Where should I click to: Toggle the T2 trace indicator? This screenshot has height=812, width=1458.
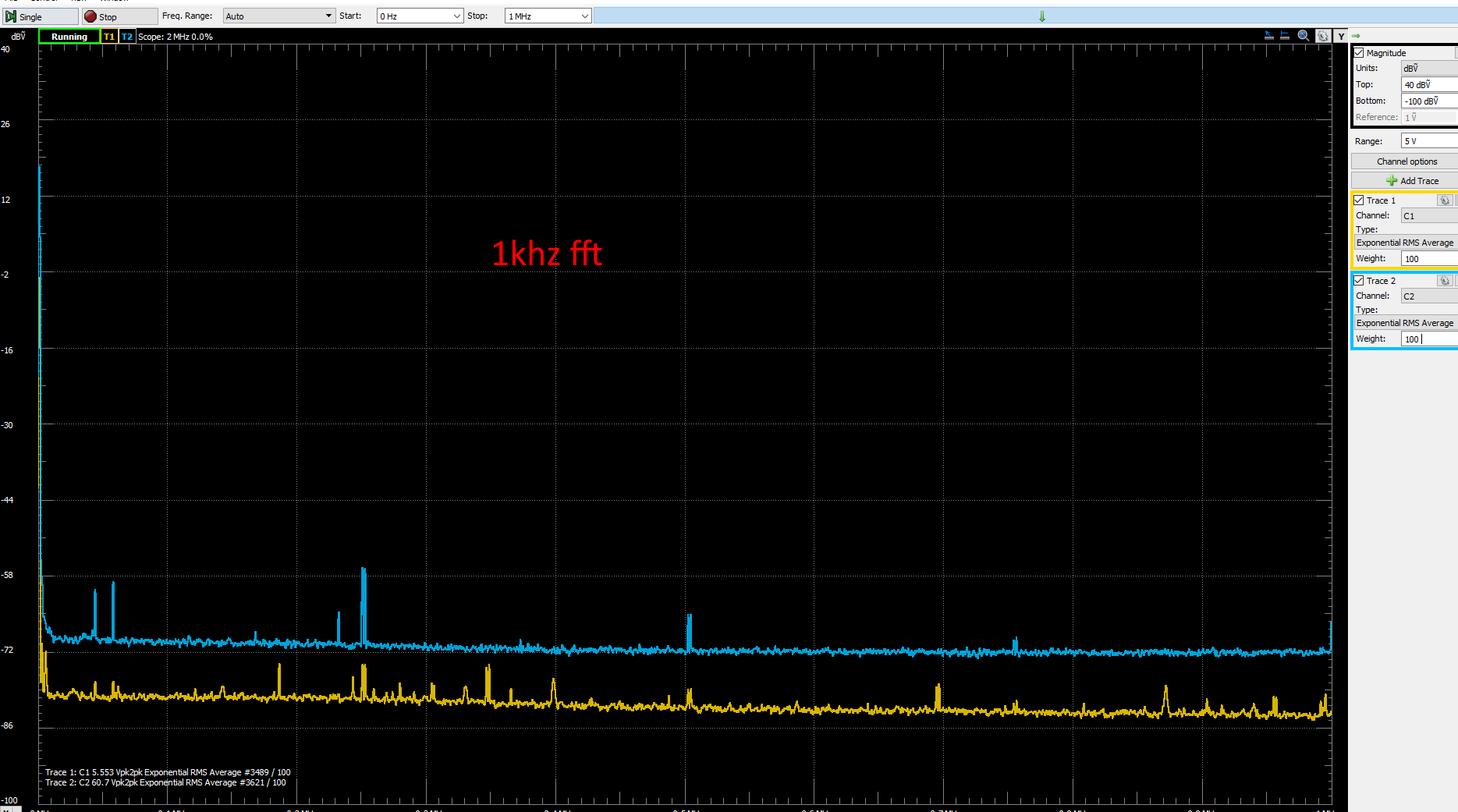[x=127, y=37]
